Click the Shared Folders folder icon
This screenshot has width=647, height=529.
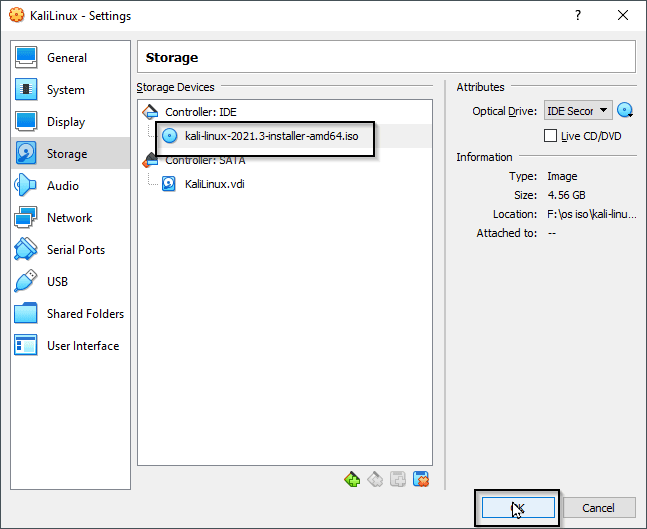coord(25,313)
